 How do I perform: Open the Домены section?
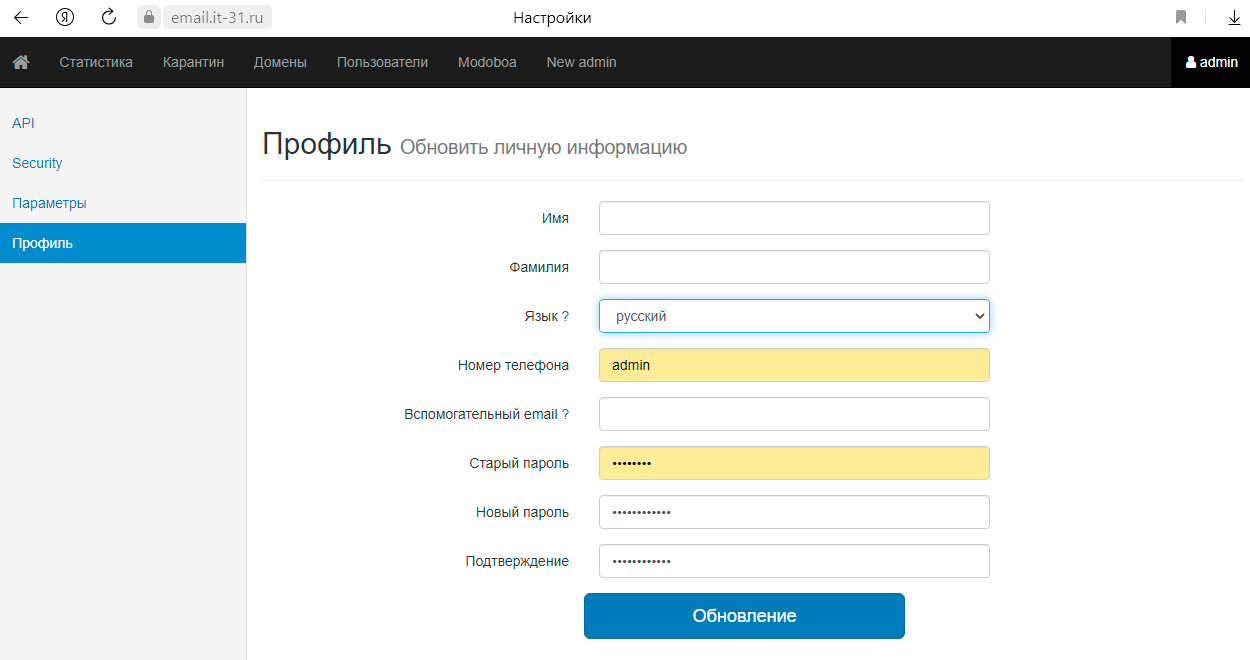point(280,62)
